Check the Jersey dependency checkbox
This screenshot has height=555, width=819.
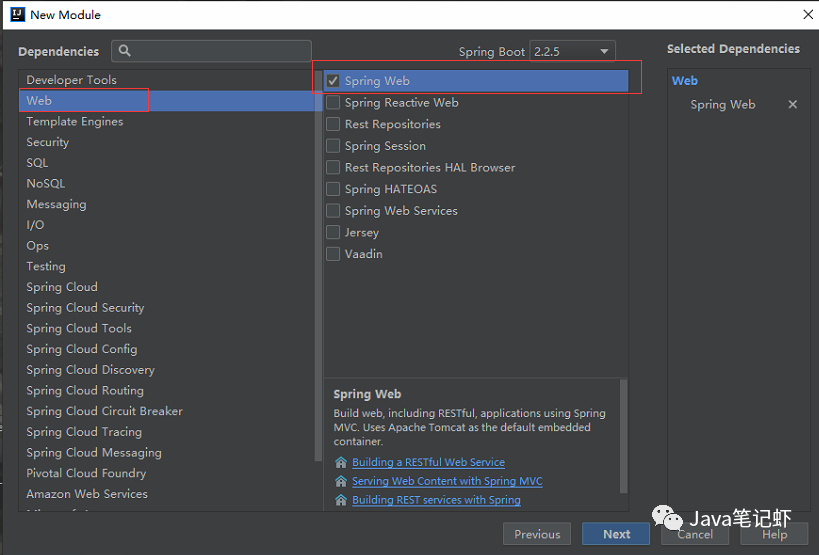pos(333,232)
